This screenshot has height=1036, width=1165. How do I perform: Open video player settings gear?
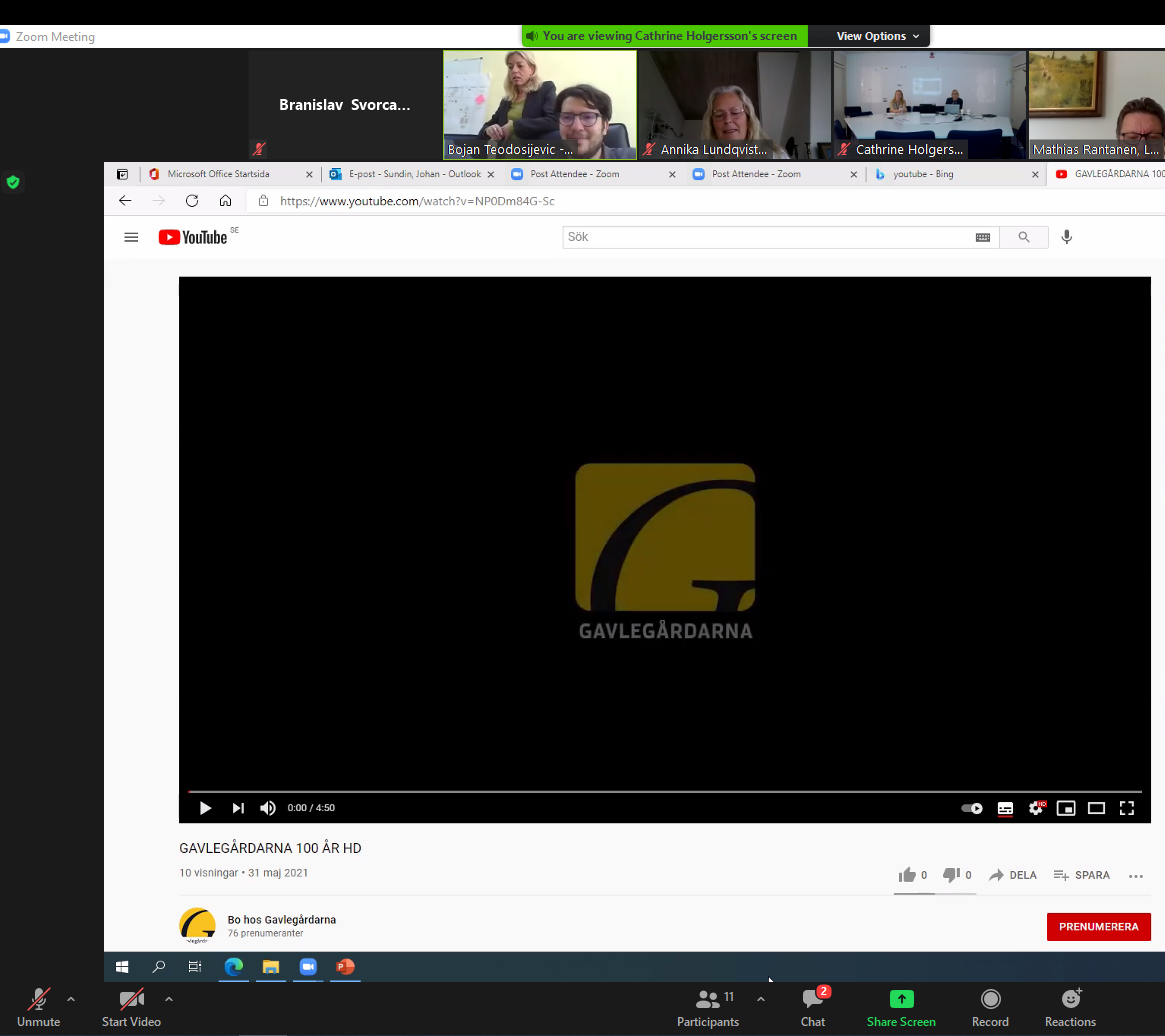coord(1036,808)
